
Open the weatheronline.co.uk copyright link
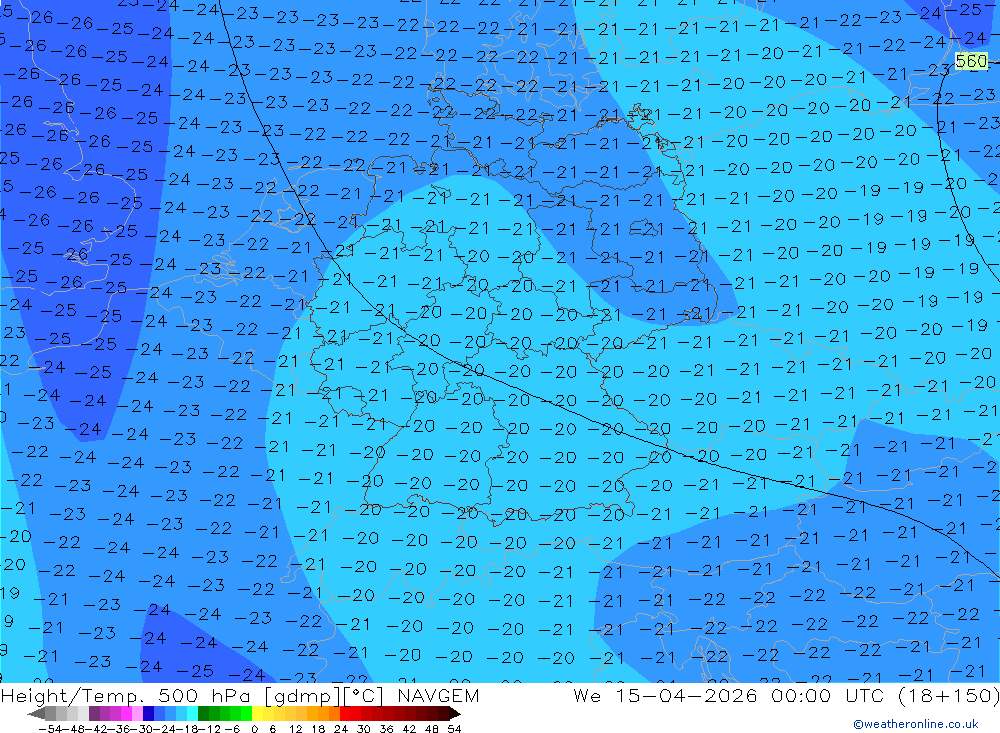(x=916, y=723)
